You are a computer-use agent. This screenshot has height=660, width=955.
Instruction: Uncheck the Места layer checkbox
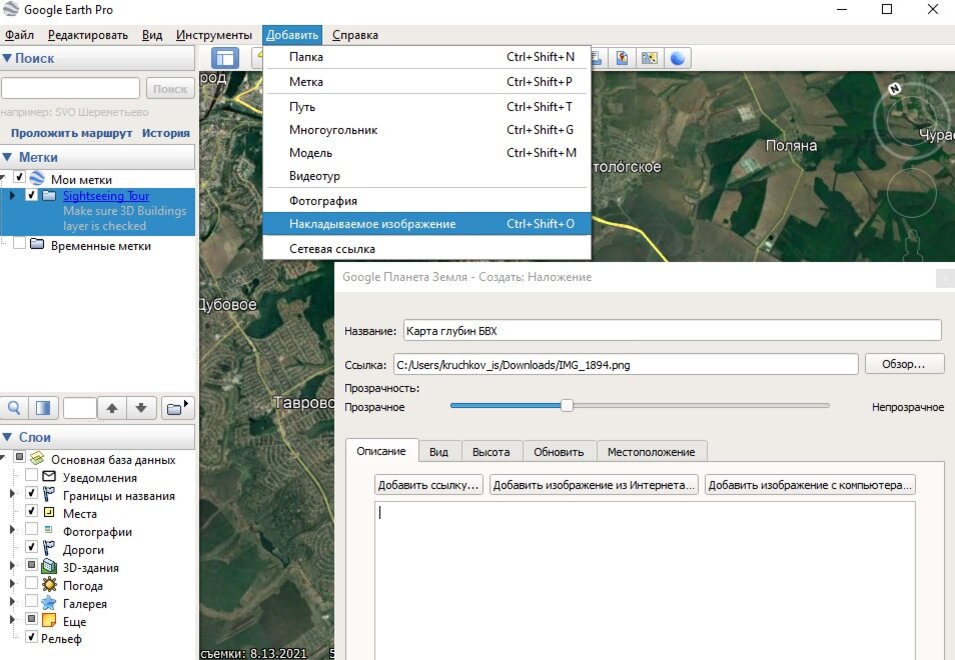point(32,510)
